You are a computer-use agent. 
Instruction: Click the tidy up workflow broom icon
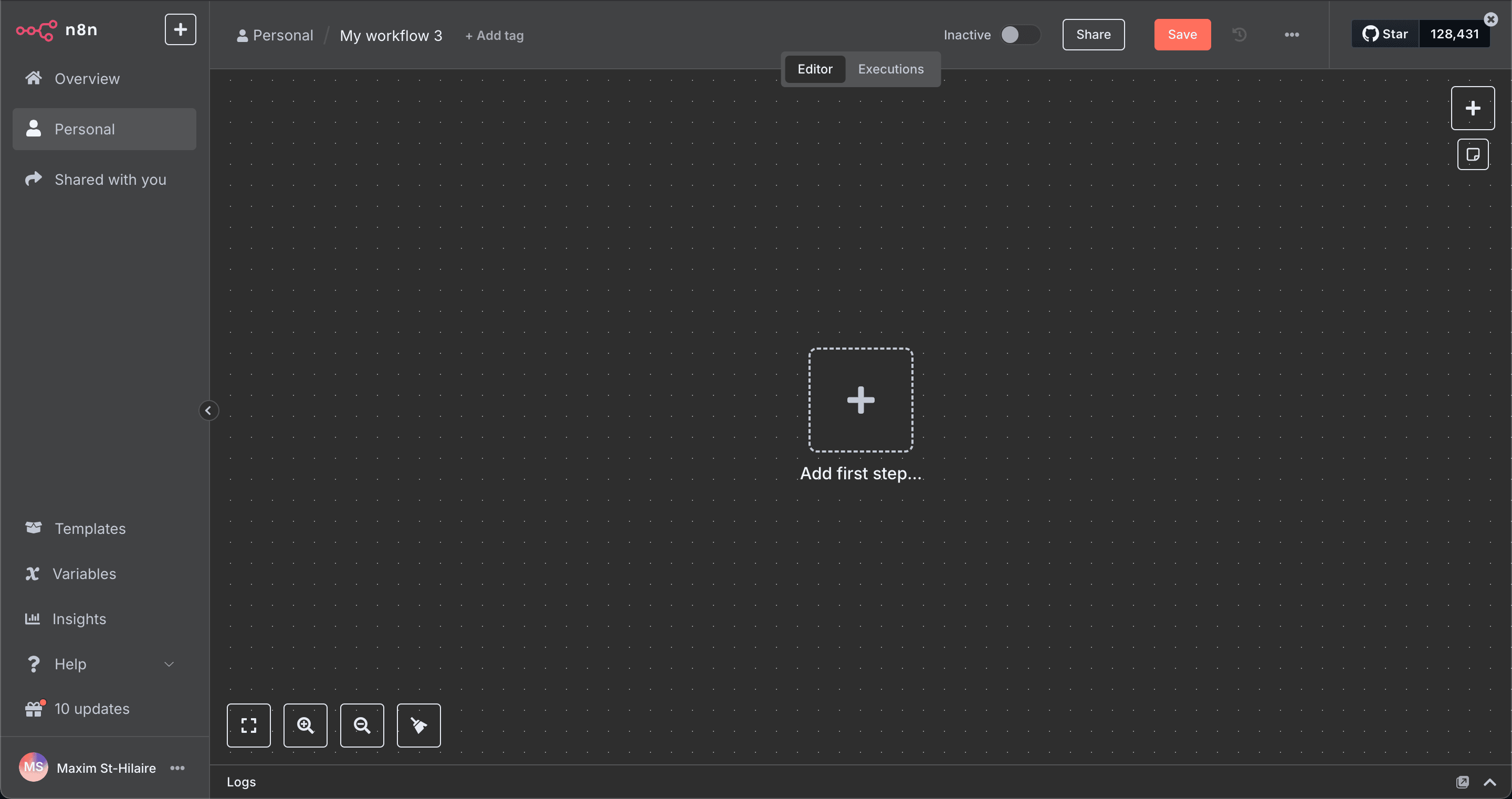pos(418,725)
